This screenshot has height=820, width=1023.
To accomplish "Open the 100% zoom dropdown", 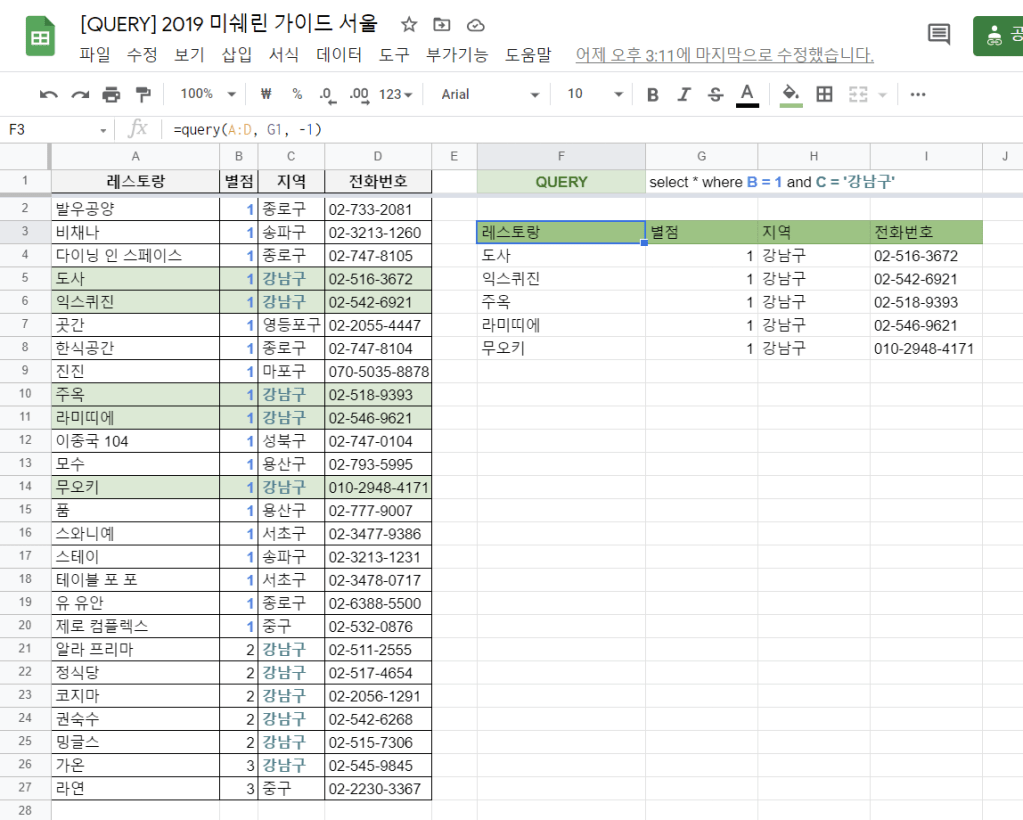I will (207, 94).
